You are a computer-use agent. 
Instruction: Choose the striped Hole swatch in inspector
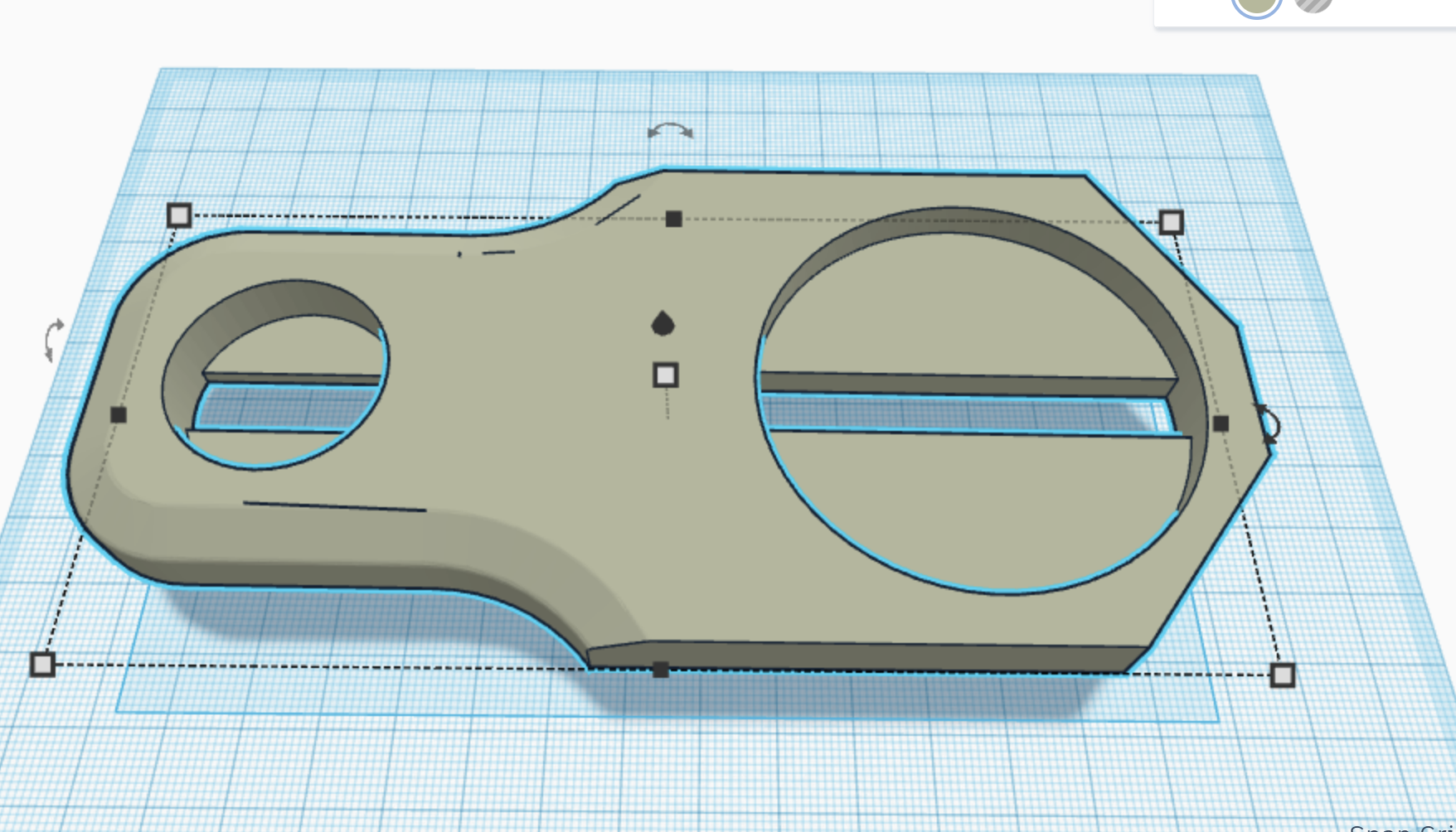pos(1313,2)
